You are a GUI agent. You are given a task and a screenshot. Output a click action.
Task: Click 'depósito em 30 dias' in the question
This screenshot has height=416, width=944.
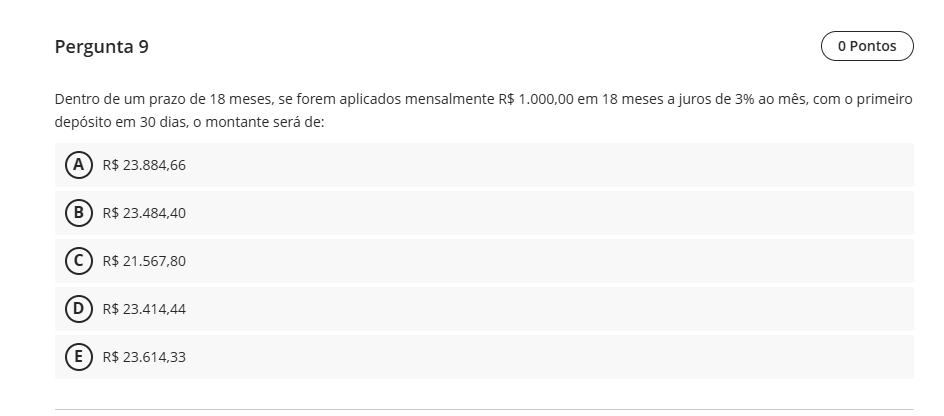pyautogui.click(x=121, y=122)
